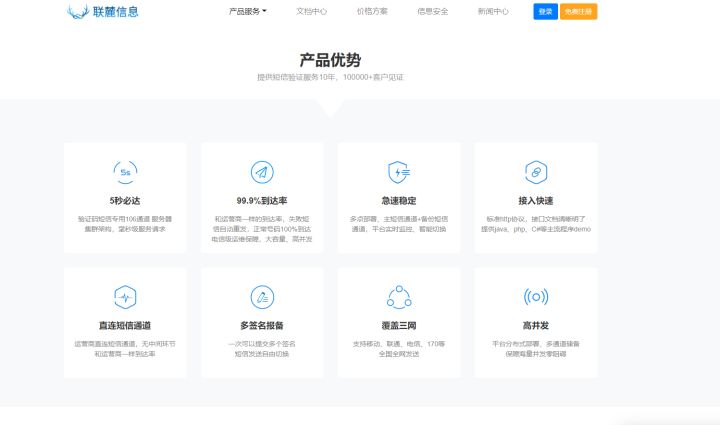
Task: Click the 覆盖三网 card title
Action: tap(399, 325)
